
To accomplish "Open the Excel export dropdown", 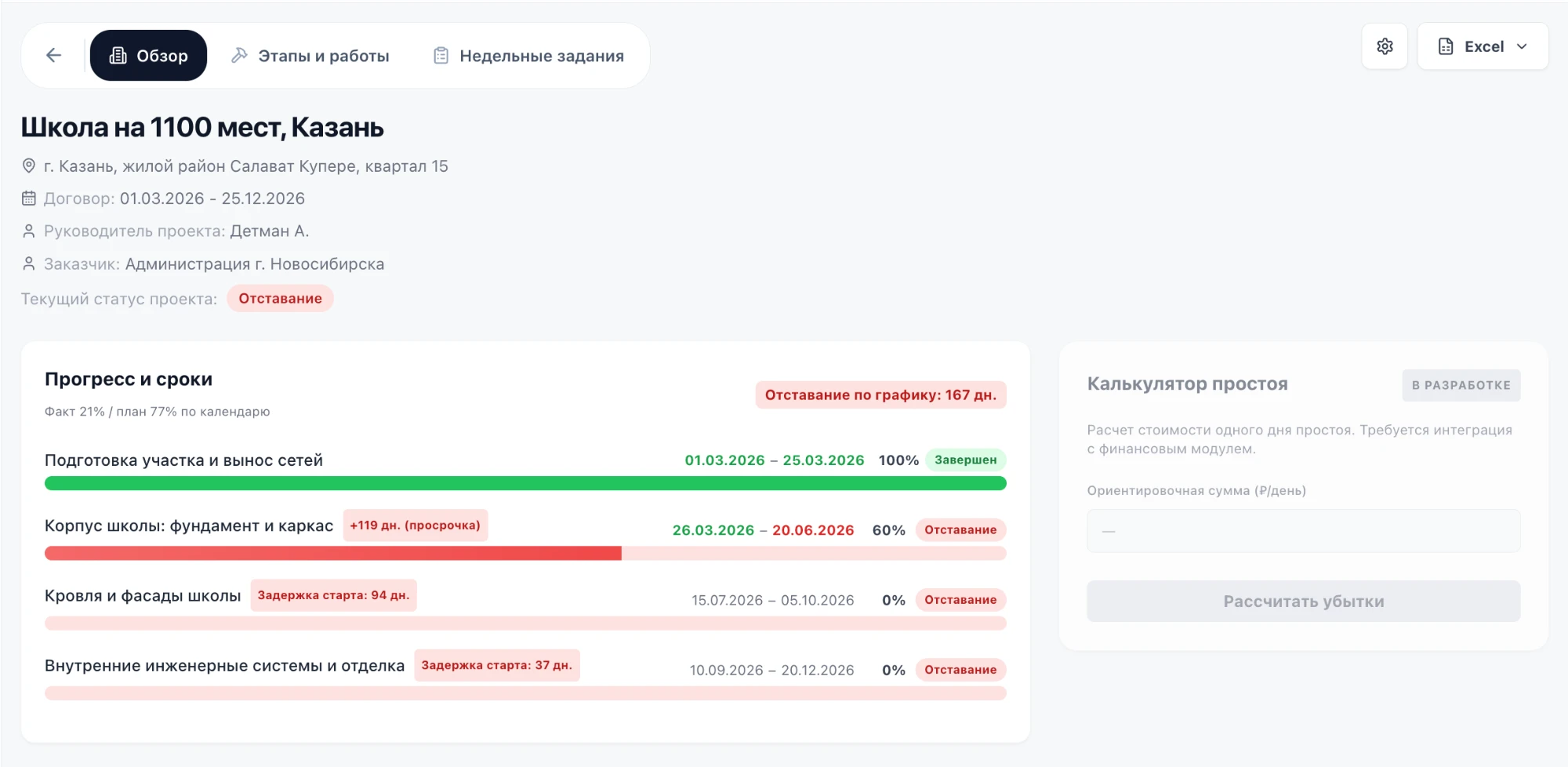I will pos(1483,46).
